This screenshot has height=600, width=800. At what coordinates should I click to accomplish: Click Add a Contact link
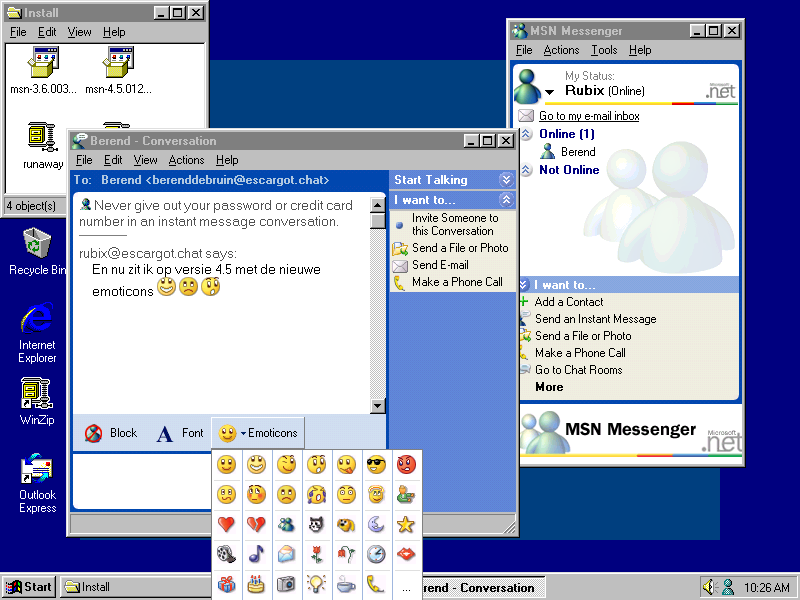[568, 302]
